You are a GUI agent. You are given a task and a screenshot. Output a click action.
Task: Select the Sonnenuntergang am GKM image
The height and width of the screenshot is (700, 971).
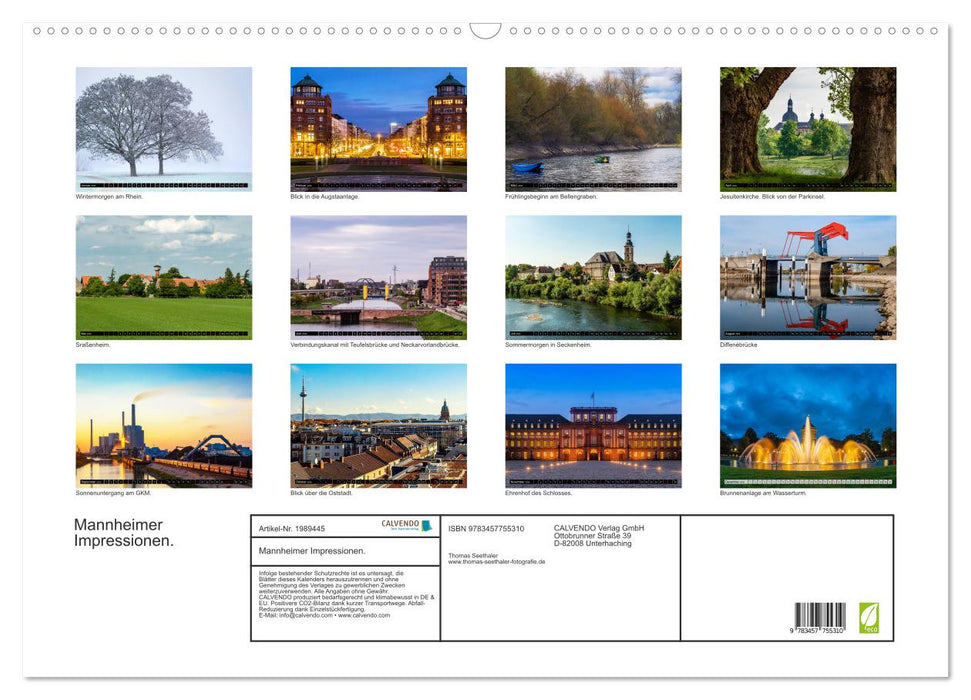[x=163, y=424]
